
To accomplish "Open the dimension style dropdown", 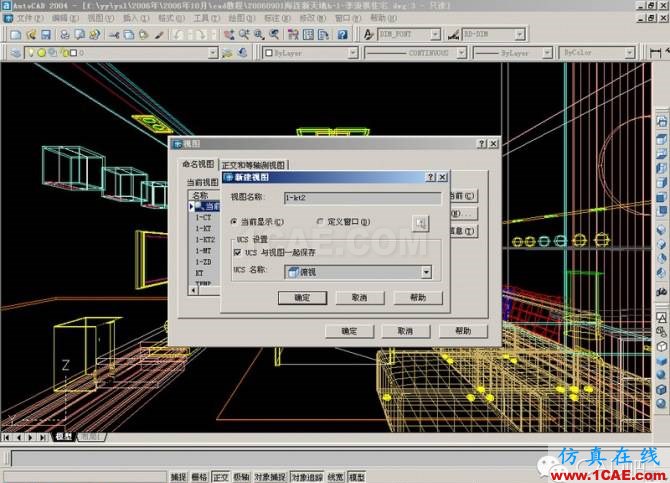I will coord(520,34).
